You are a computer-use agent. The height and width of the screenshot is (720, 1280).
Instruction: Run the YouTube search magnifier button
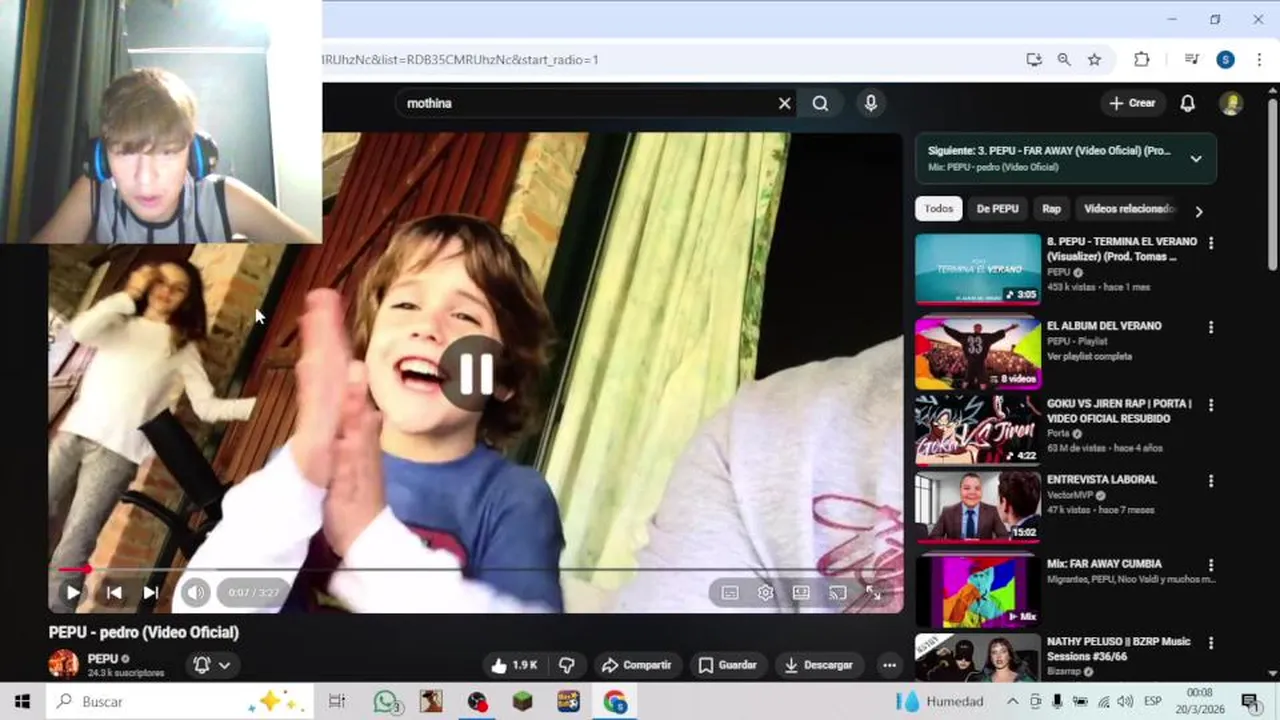coord(820,103)
